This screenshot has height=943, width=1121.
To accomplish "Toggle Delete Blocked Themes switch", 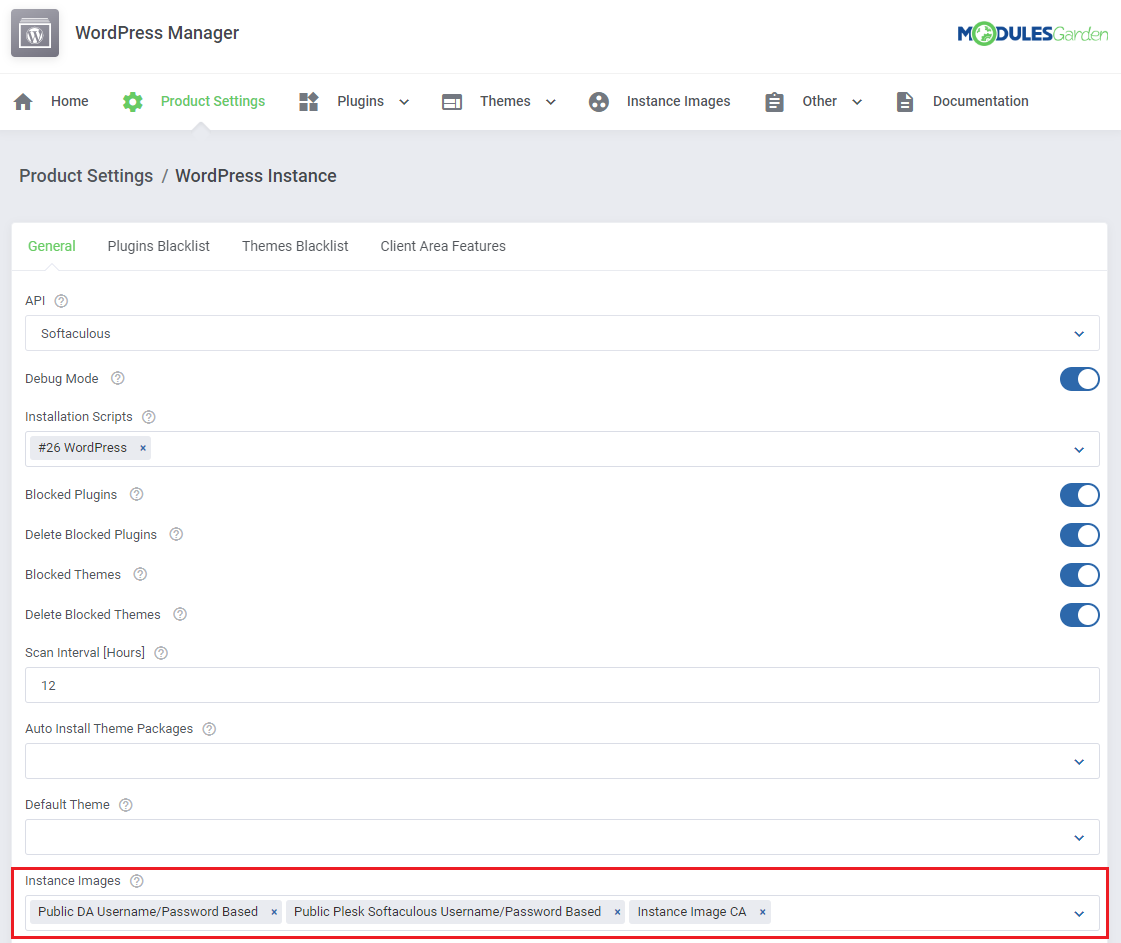I will 1080,615.
